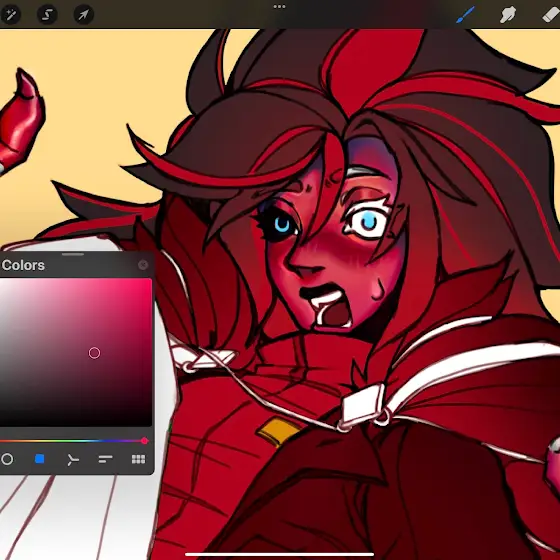Screen dimensions: 560x560
Task: Select the Transform arrow tool
Action: 84,14
